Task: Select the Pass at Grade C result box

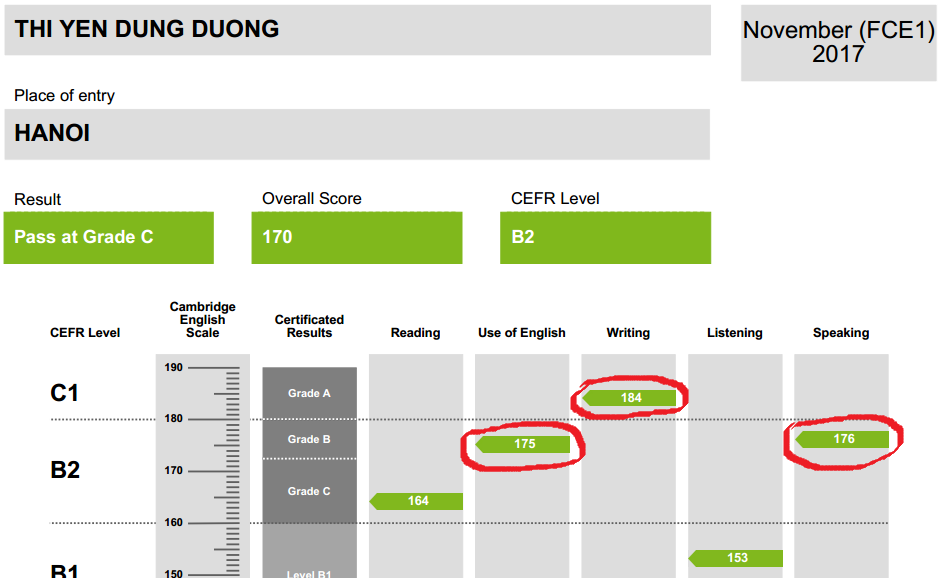Action: tap(108, 238)
